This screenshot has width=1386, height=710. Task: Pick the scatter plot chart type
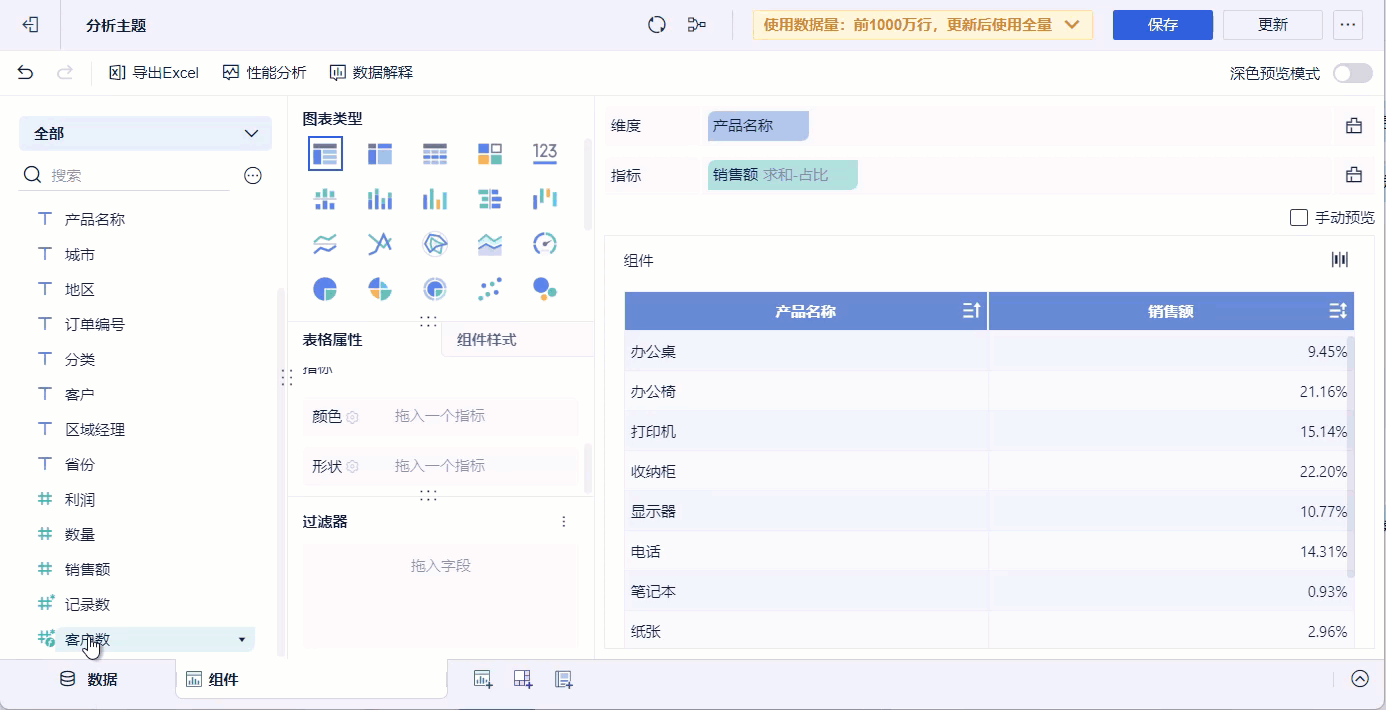click(x=490, y=290)
